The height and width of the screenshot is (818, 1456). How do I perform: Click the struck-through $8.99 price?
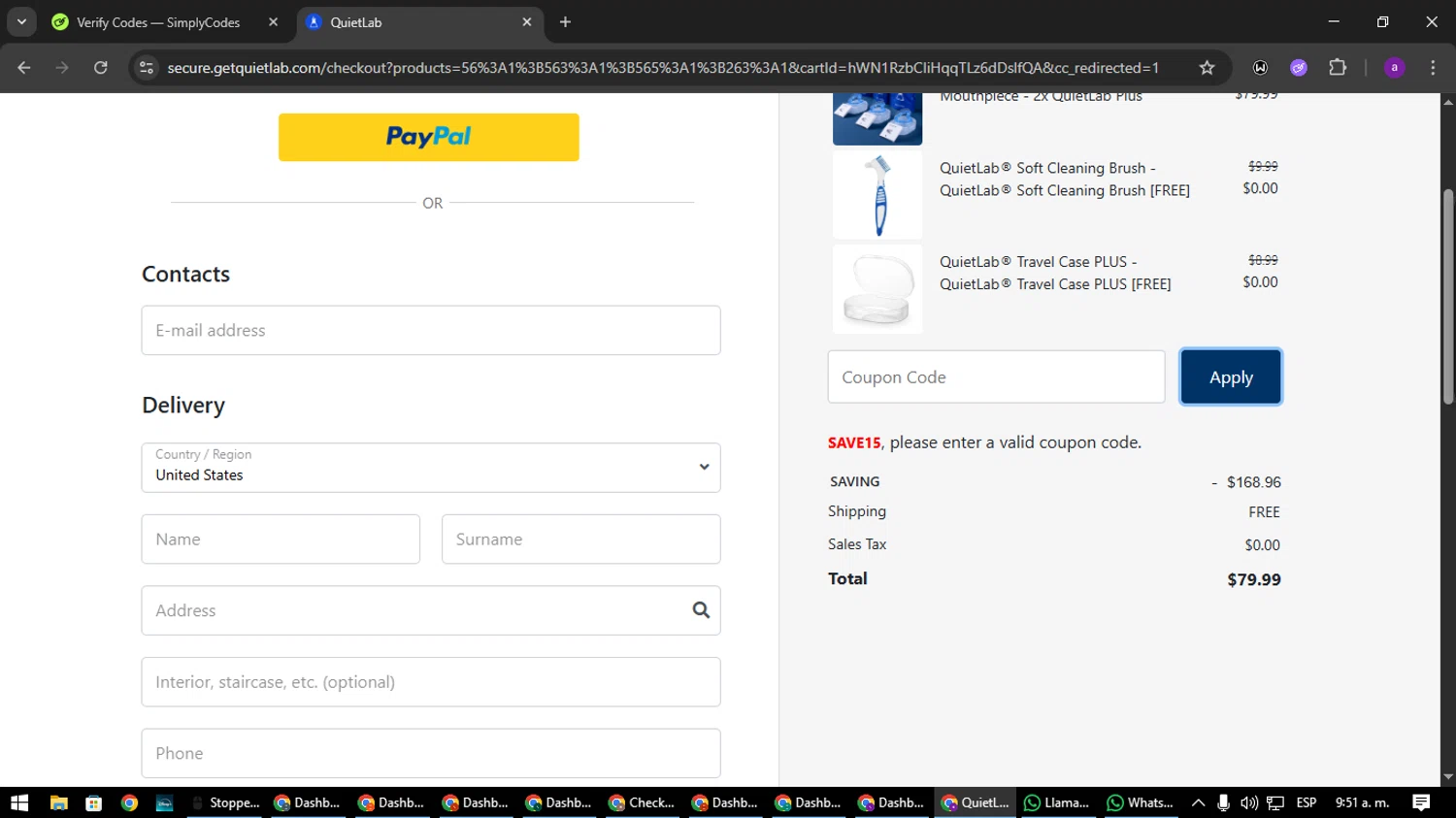click(x=1263, y=260)
